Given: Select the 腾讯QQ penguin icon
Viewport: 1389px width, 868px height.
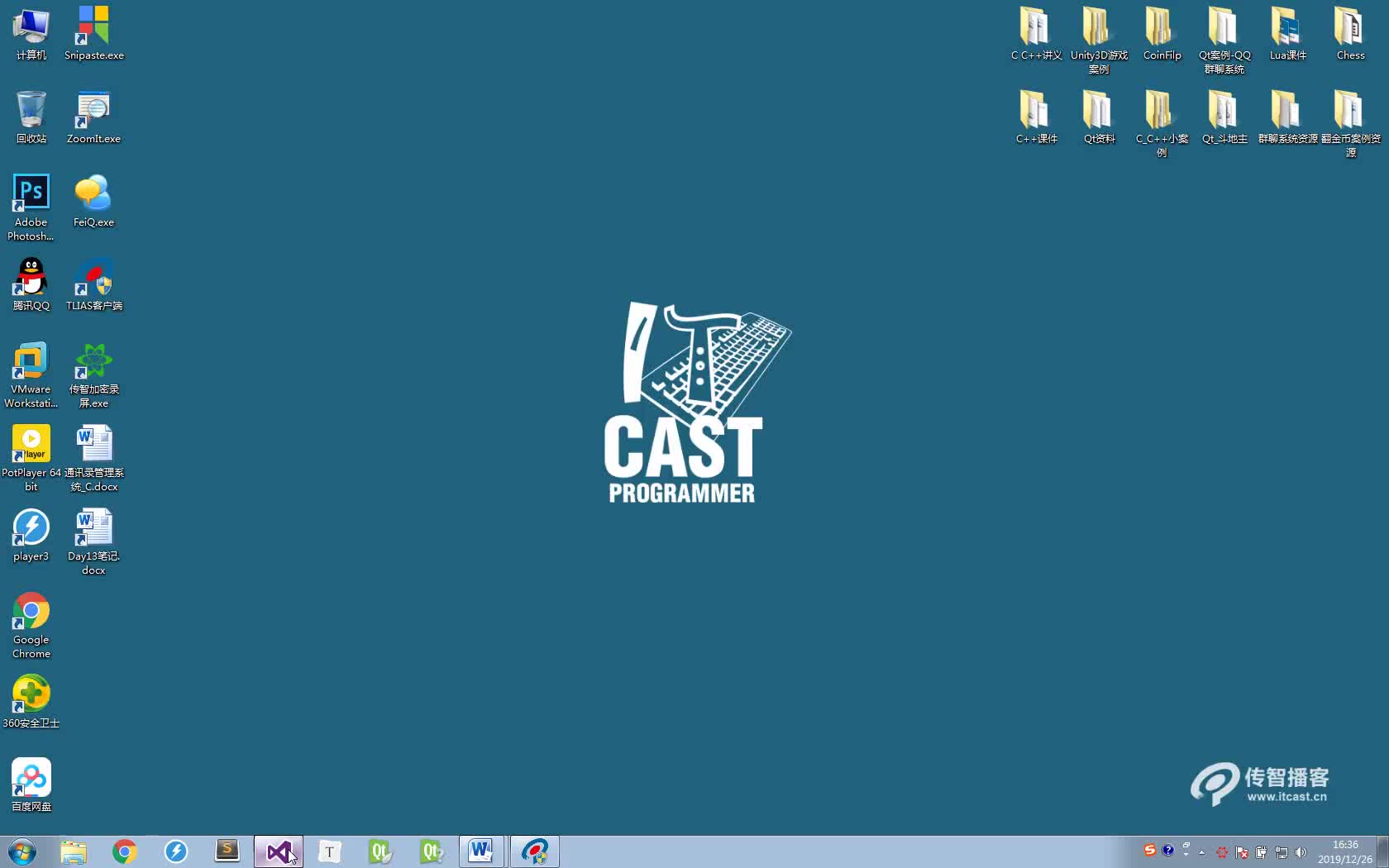Looking at the screenshot, I should [x=31, y=284].
